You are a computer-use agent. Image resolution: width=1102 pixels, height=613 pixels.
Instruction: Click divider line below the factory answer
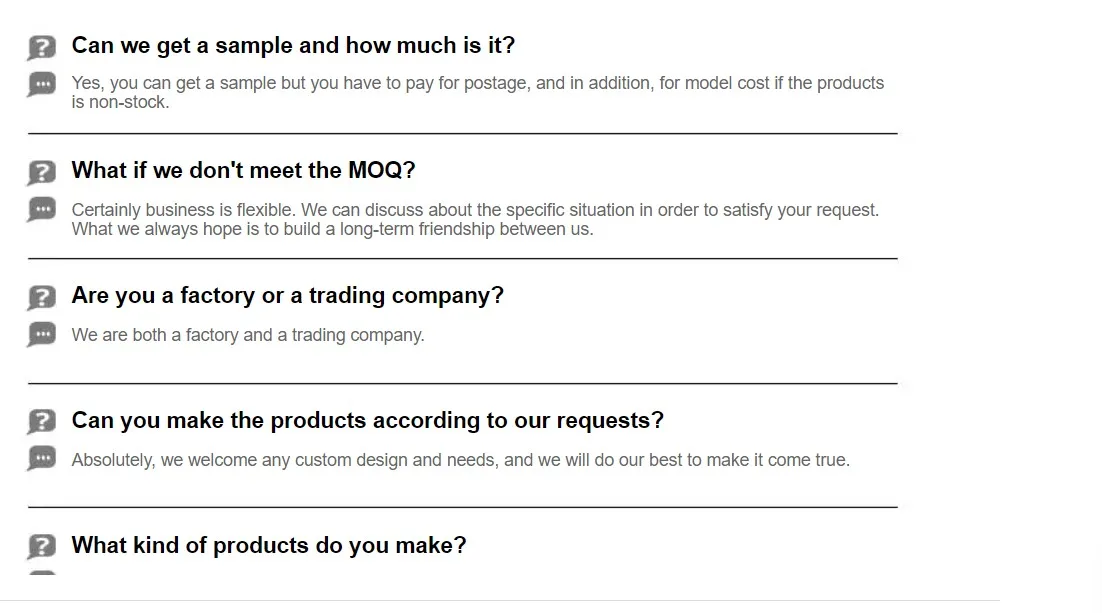462,383
